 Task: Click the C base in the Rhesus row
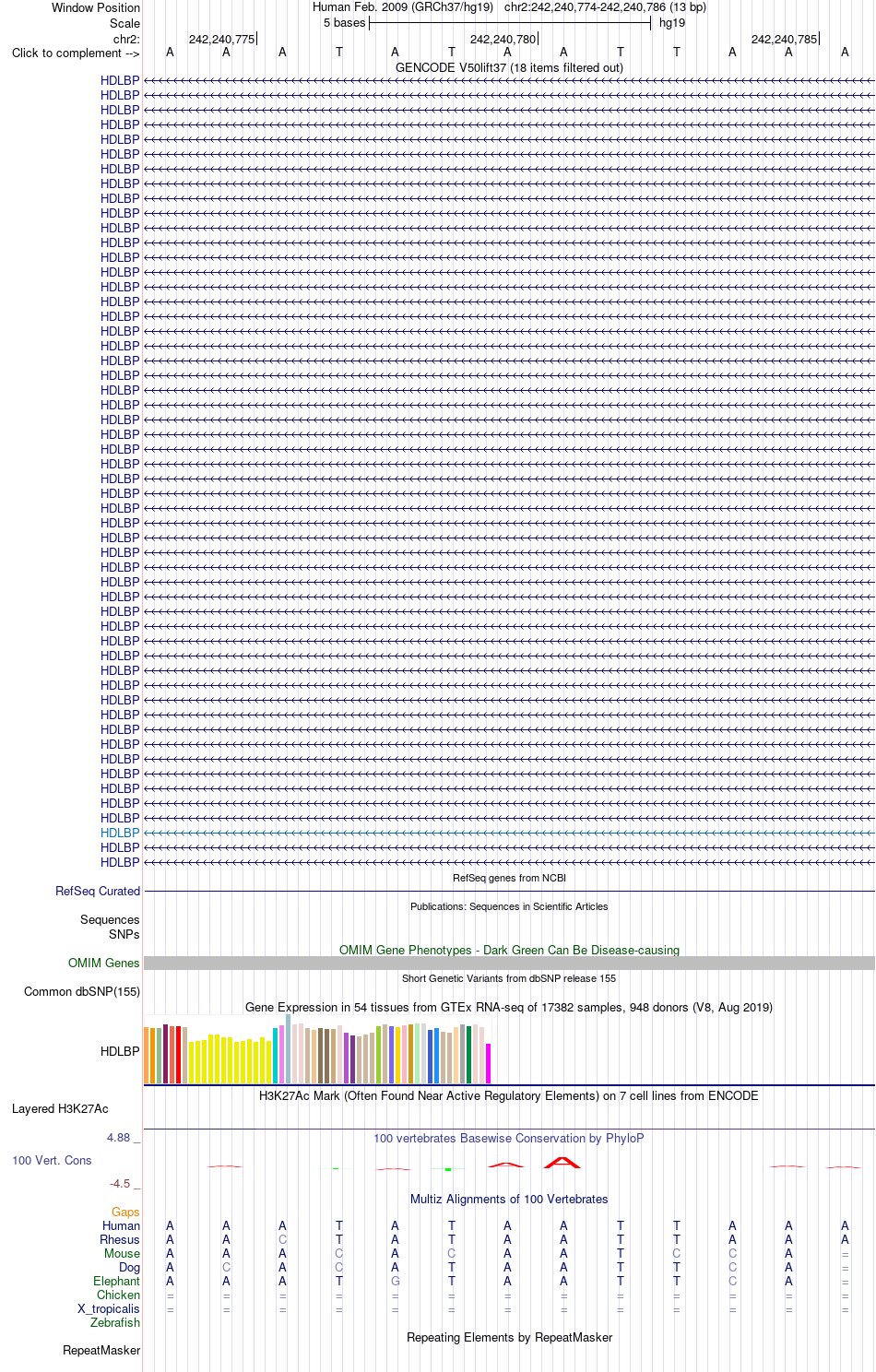pos(282,1239)
